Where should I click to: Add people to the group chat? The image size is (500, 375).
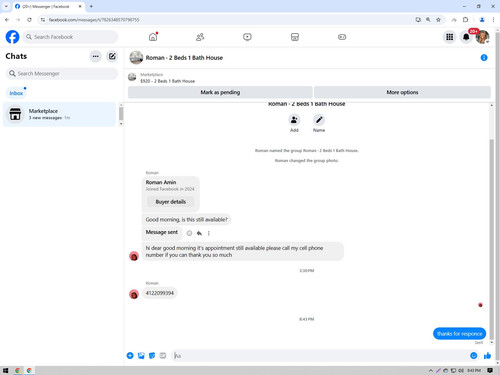pyautogui.click(x=294, y=120)
